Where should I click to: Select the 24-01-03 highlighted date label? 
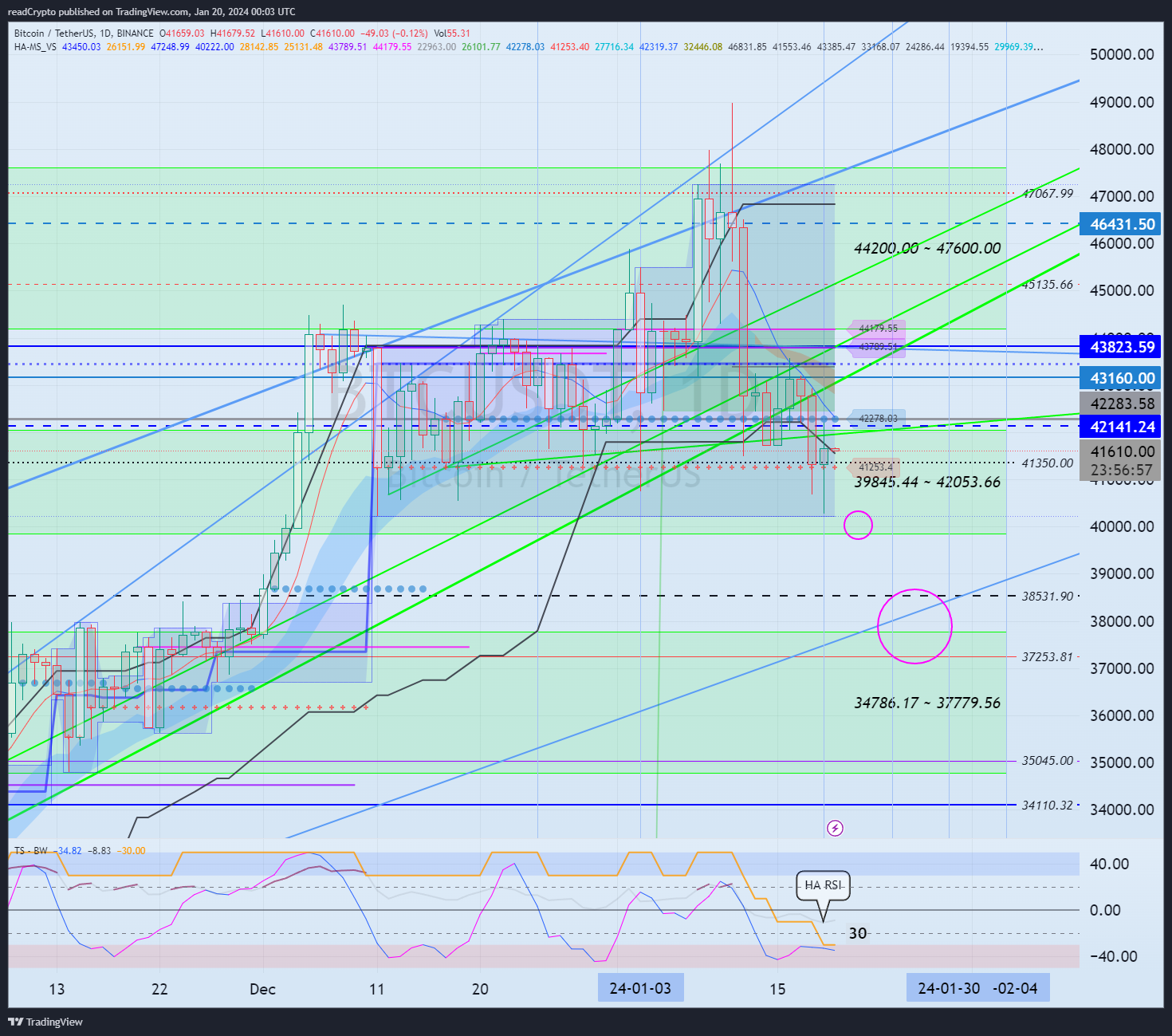pos(640,988)
